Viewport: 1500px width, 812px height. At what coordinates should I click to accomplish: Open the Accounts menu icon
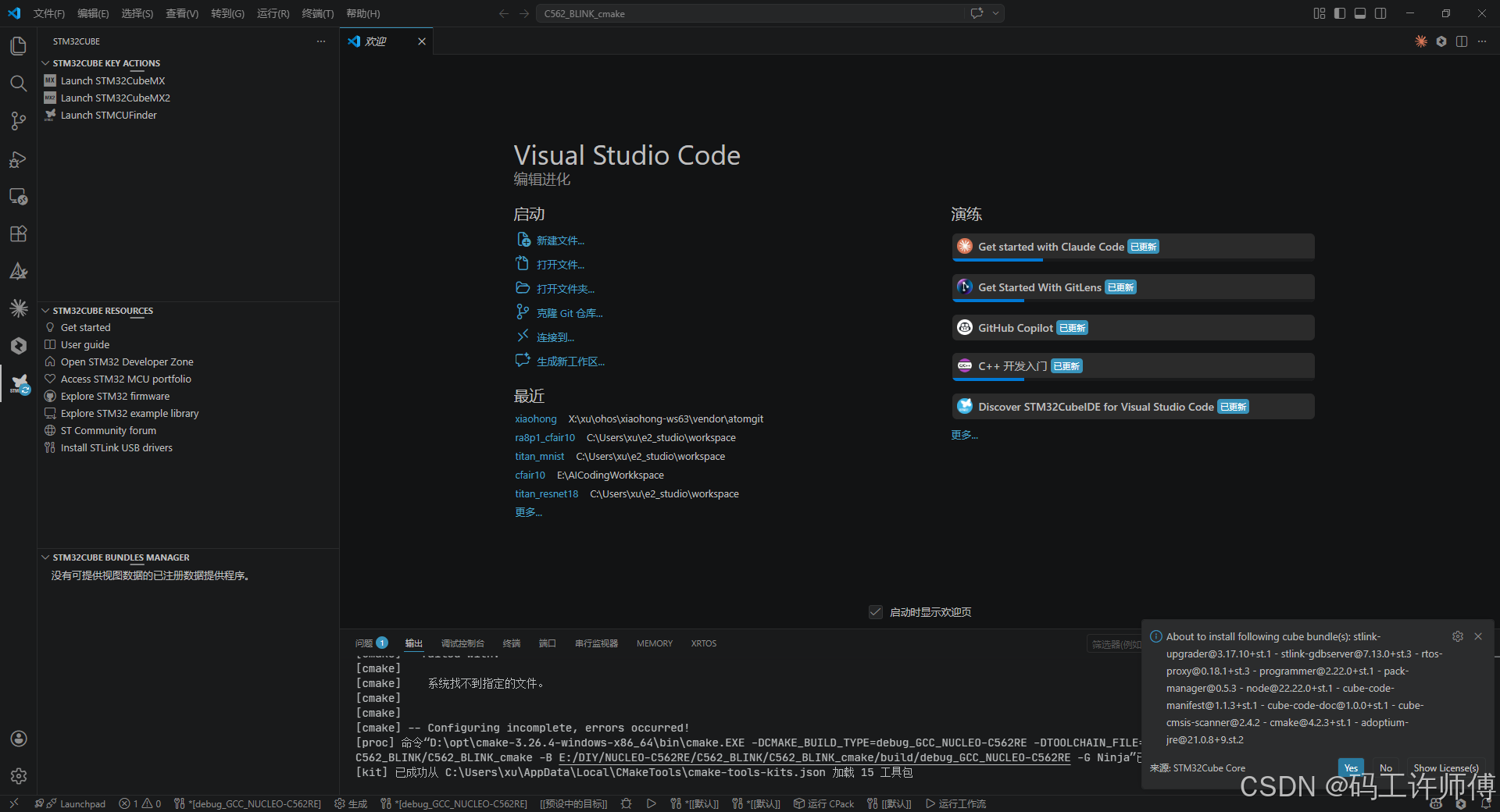[18, 739]
